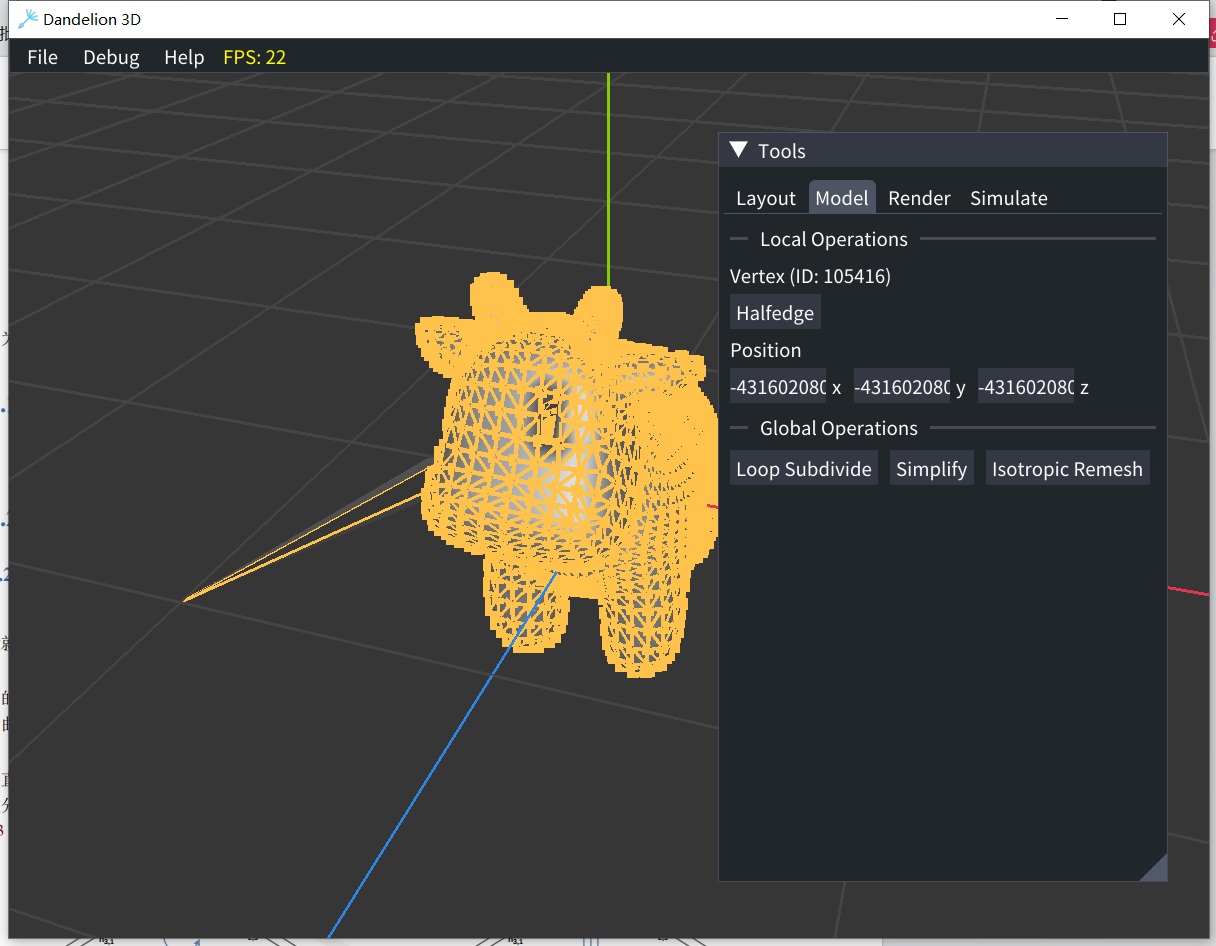
Task: Go to the Render tab
Action: pyautogui.click(x=919, y=198)
